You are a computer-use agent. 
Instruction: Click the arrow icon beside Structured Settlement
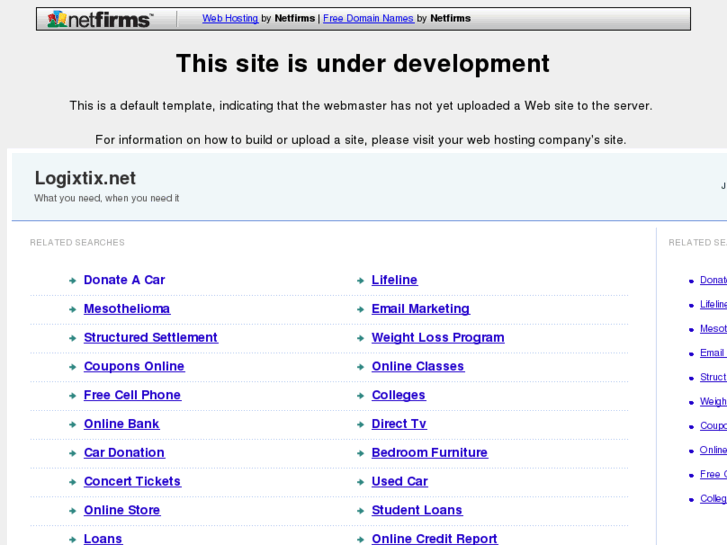(72, 338)
